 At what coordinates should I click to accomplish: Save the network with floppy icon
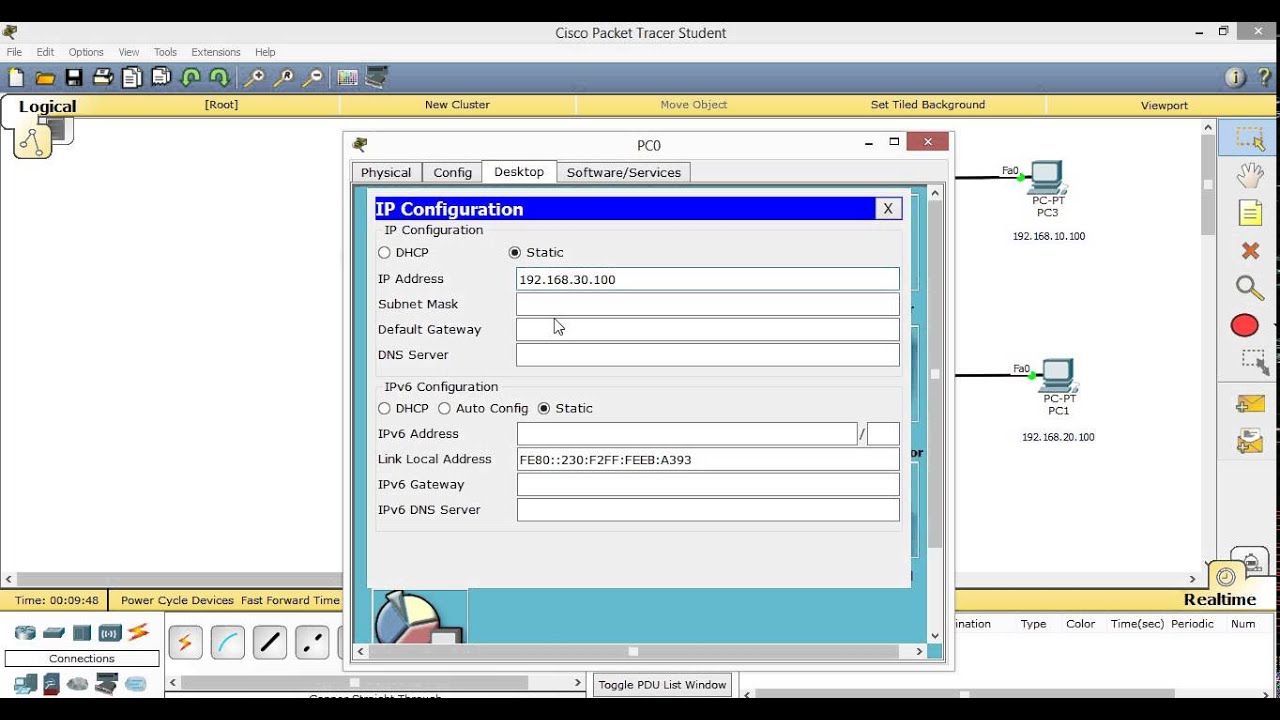[74, 78]
